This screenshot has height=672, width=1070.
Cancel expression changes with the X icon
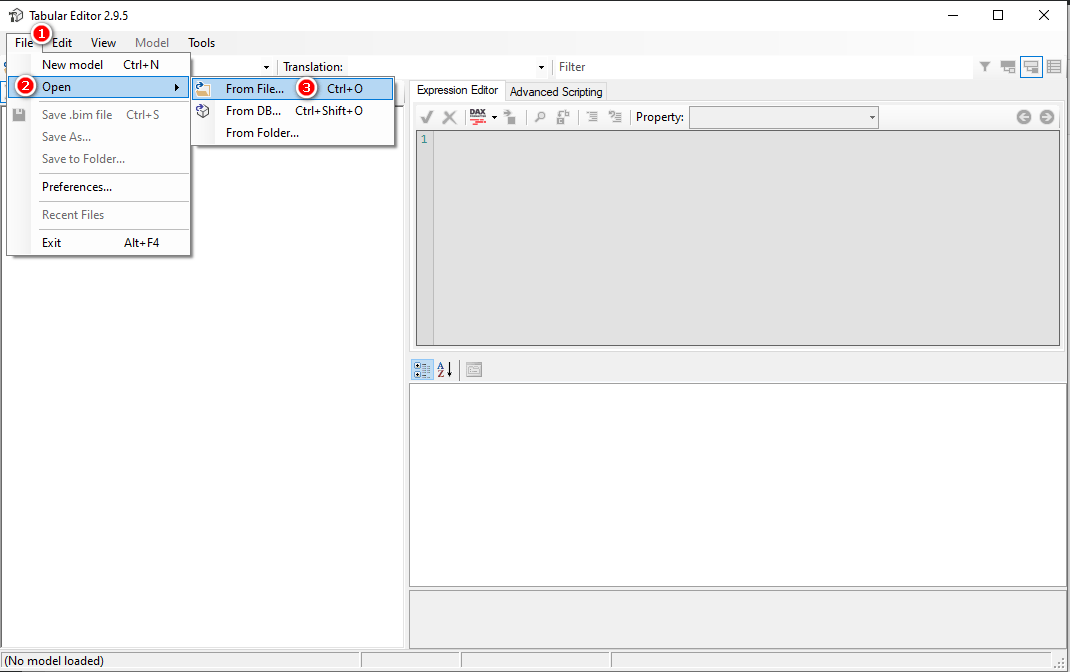point(449,117)
